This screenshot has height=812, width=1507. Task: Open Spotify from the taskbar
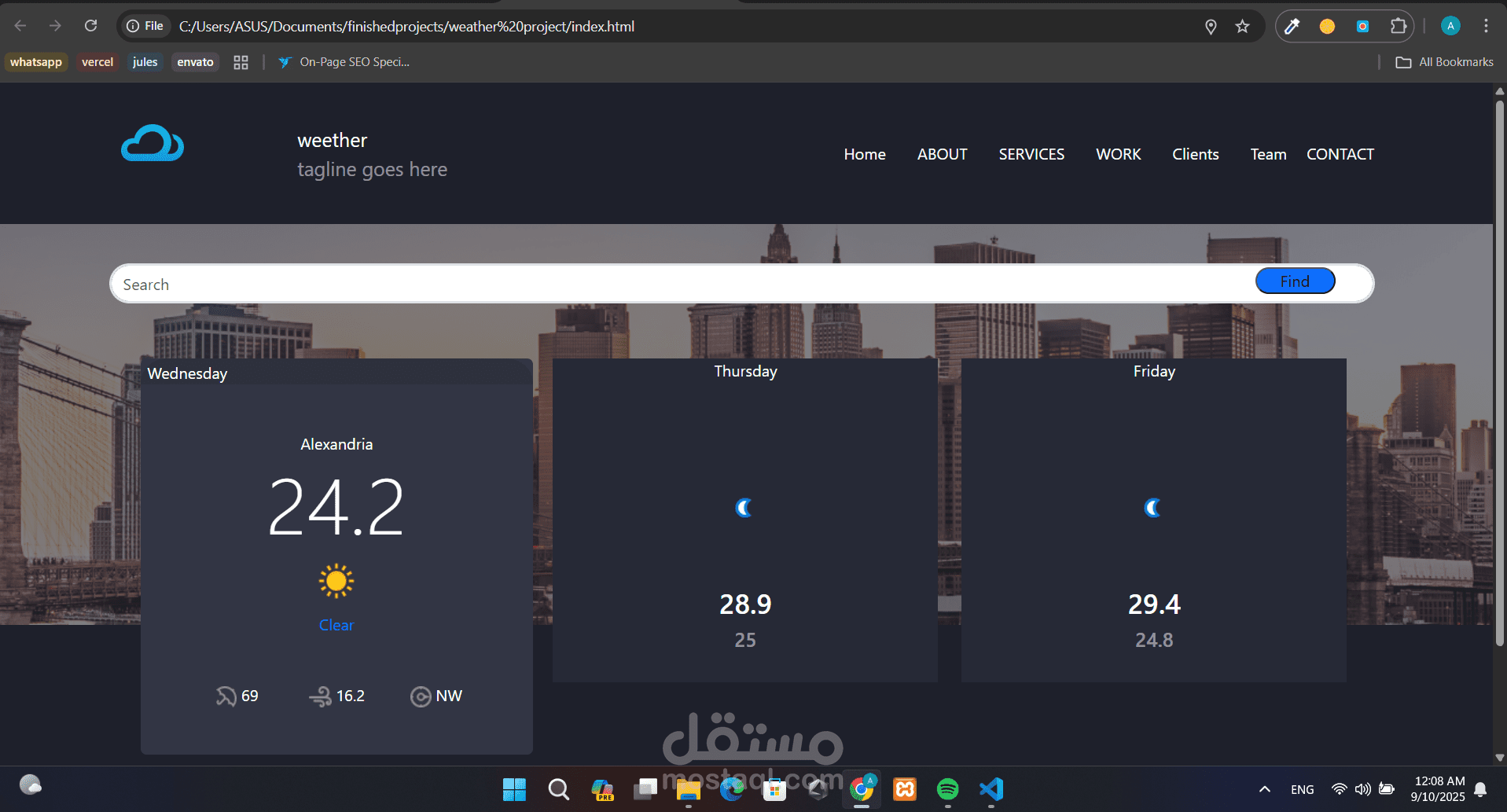[948, 789]
